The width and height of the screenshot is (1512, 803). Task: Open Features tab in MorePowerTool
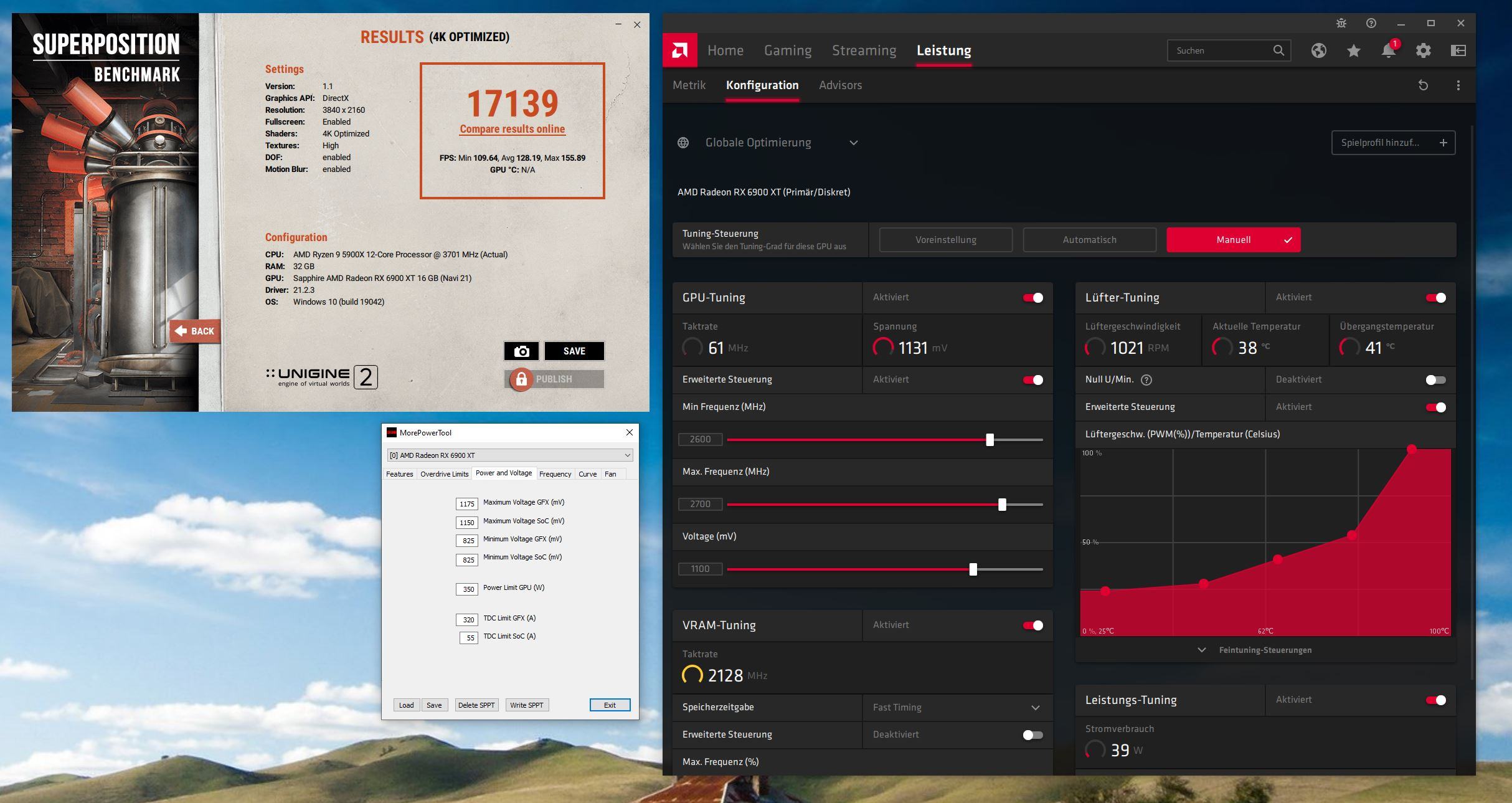click(399, 474)
